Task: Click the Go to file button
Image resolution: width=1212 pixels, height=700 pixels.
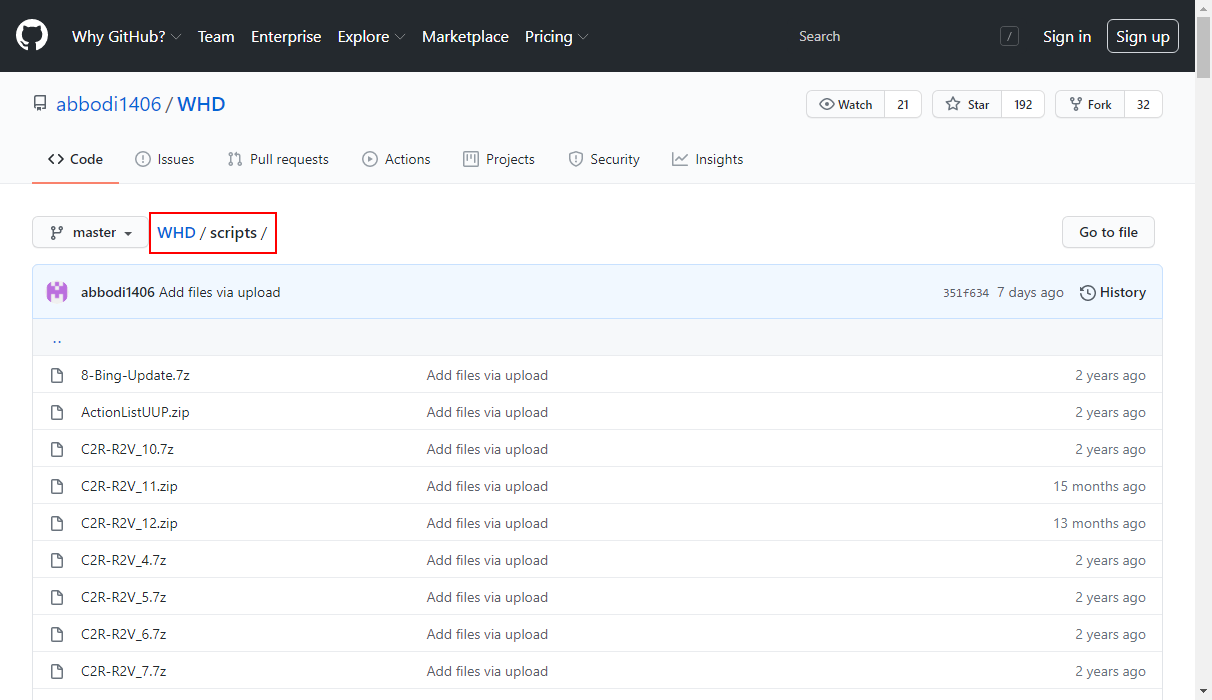Action: click(x=1108, y=232)
